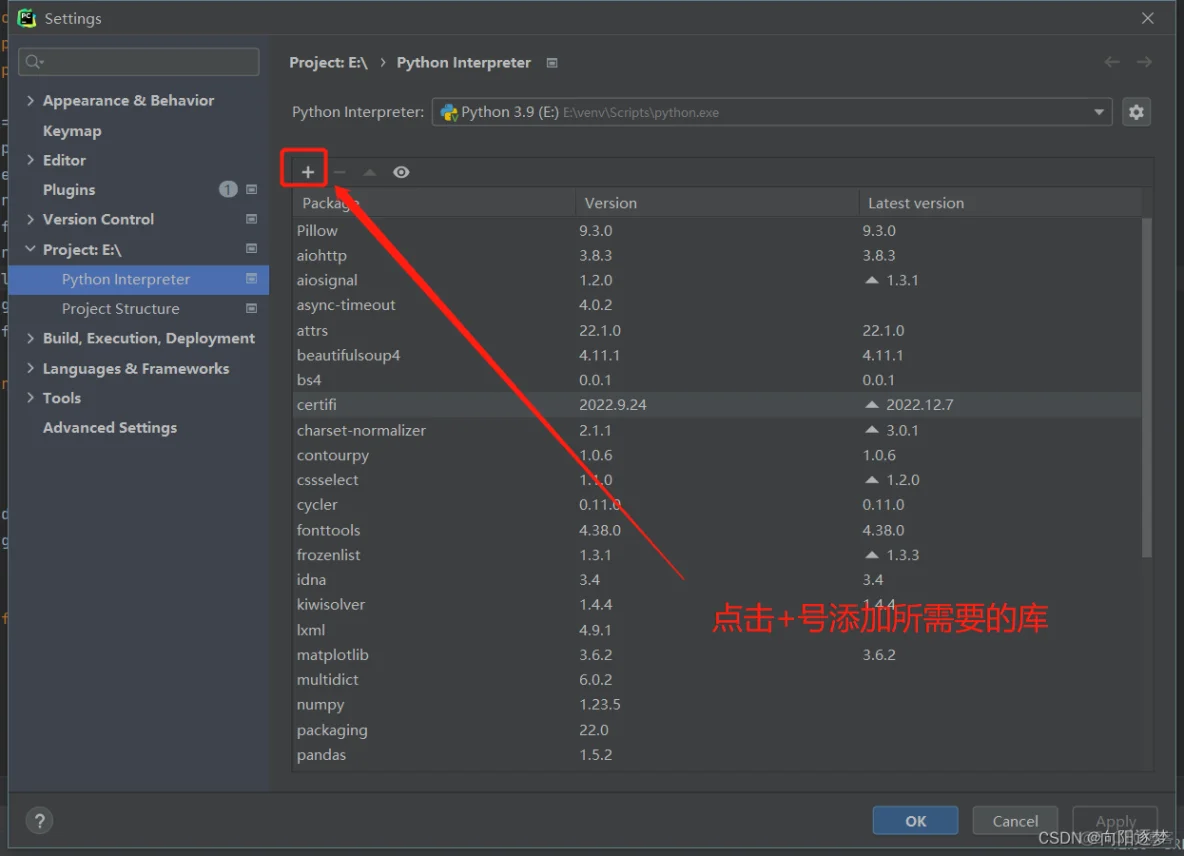Click the upgrade arrow for frozenlist 1.3.3
Image resolution: width=1184 pixels, height=856 pixels.
(871, 555)
